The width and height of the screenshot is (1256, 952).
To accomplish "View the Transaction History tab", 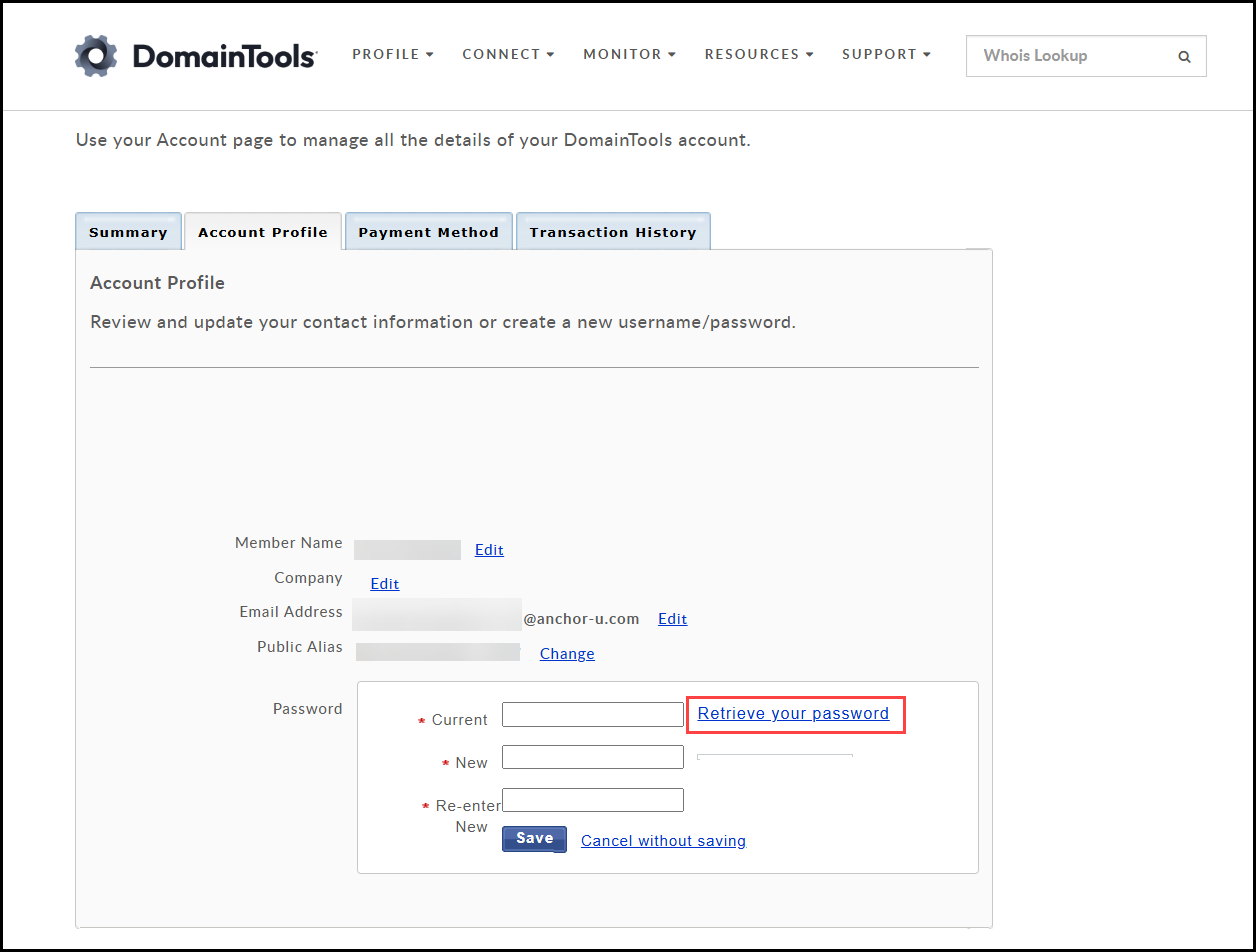I will coord(613,232).
